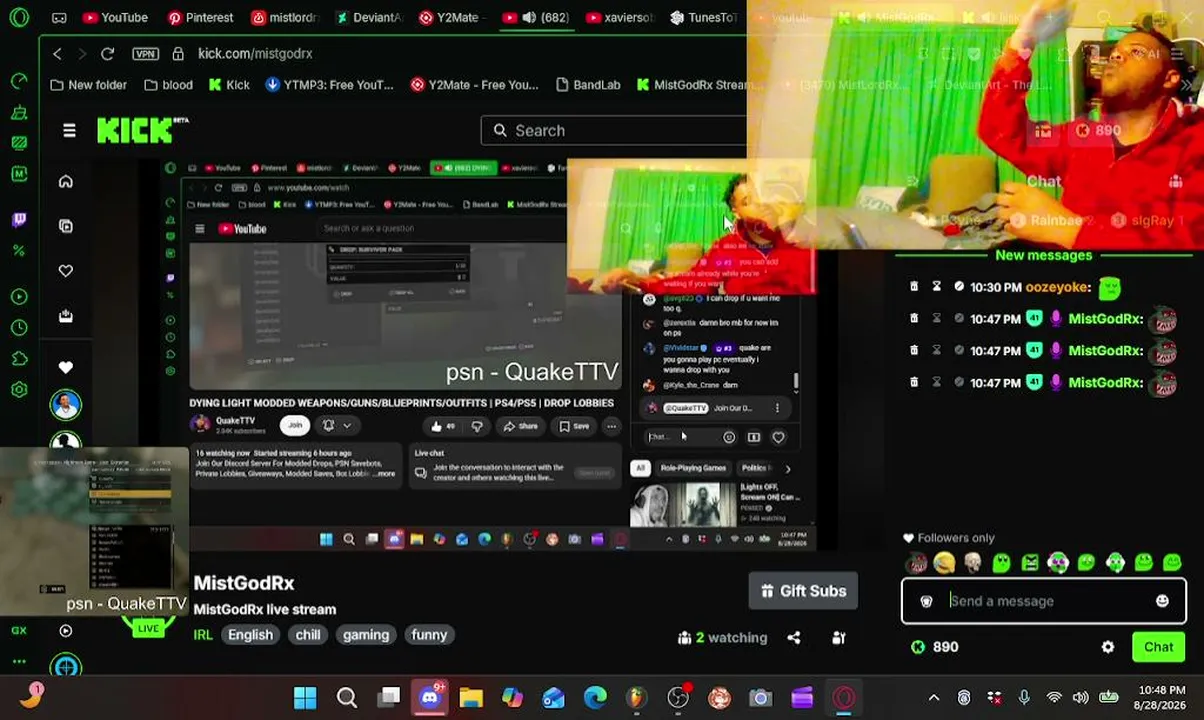Open History clock icon in Opera sidebar
This screenshot has height=720, width=1204.
click(19, 327)
